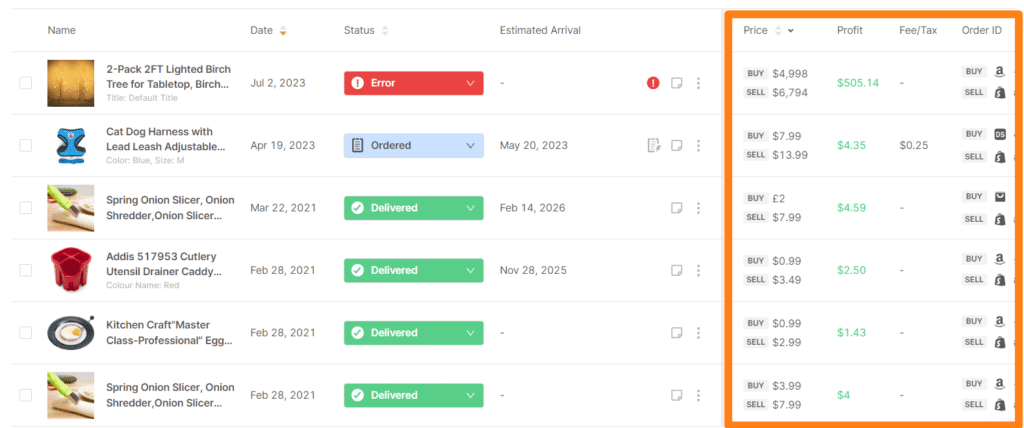
Task: Open three-dot menu for Lighted Birch Tree order
Action: click(698, 83)
